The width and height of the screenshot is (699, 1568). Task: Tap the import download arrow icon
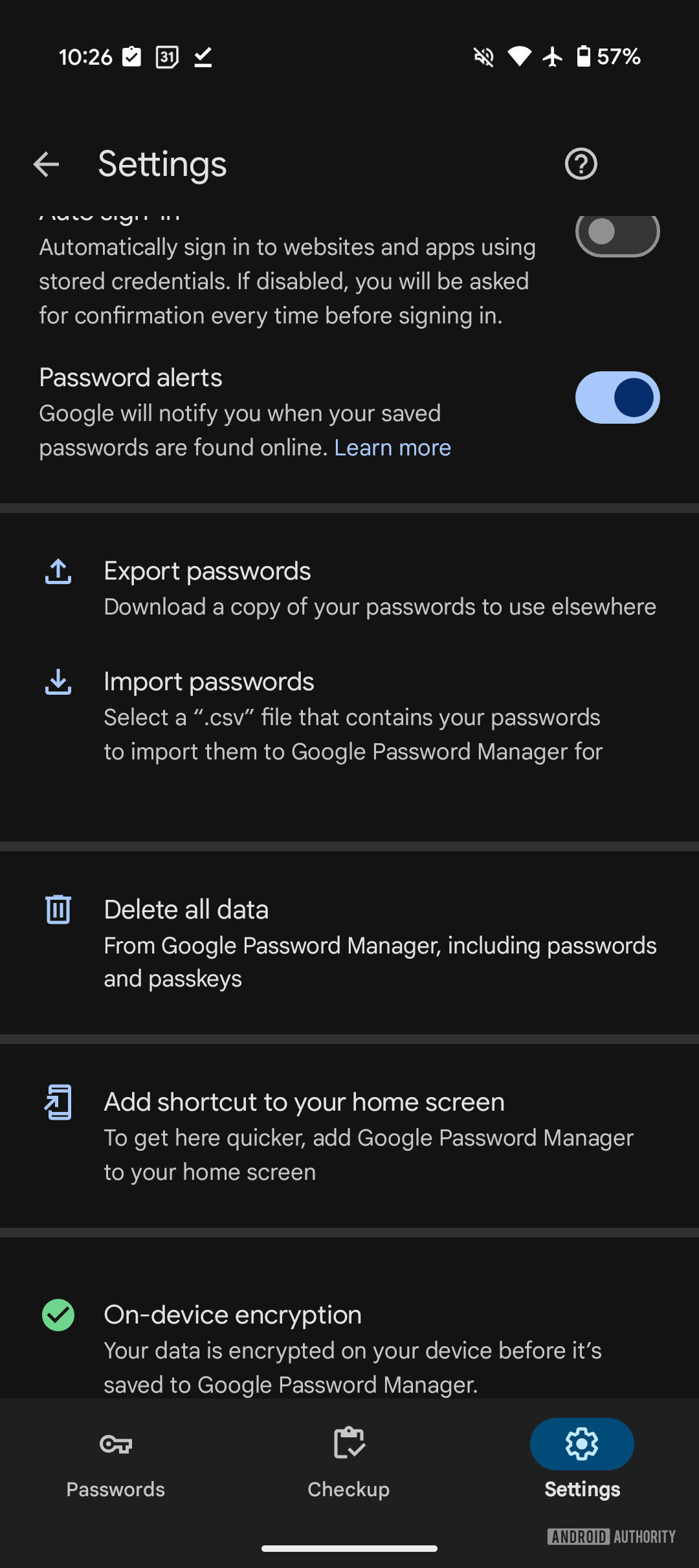coord(58,682)
